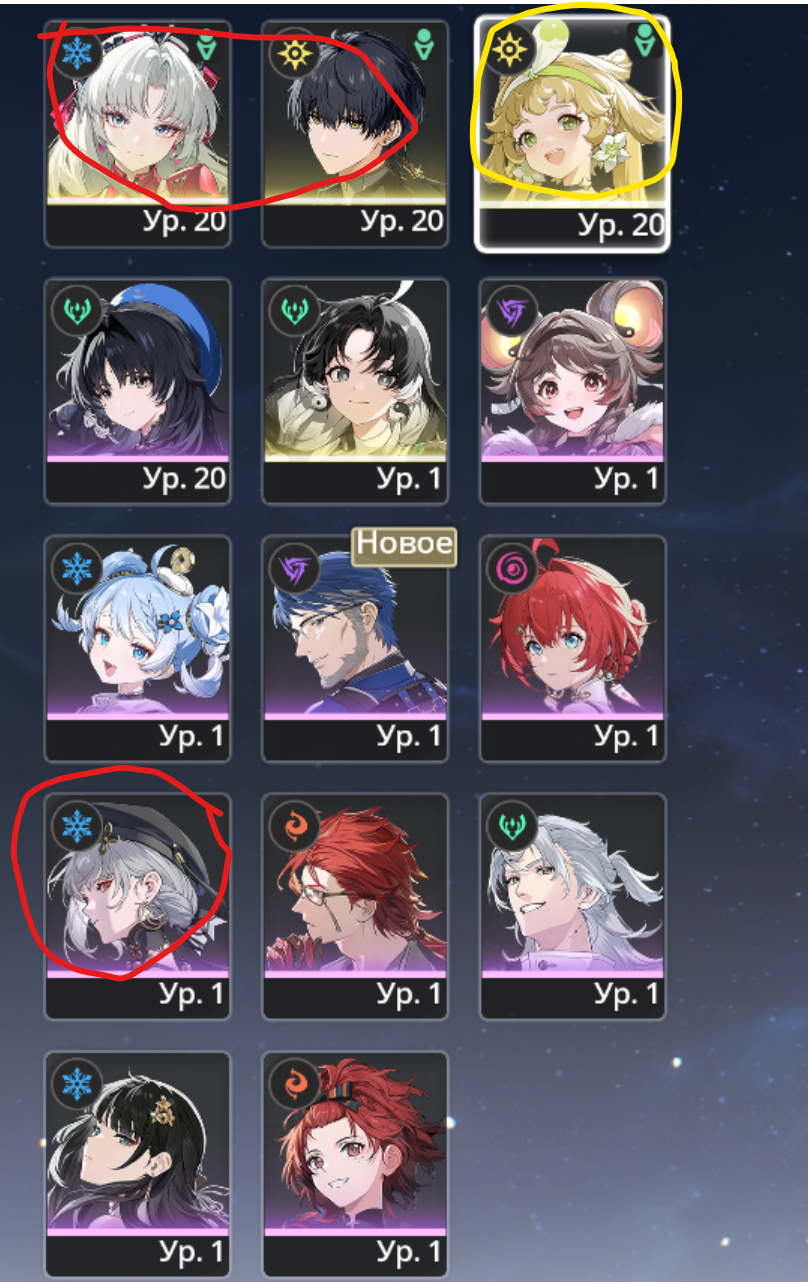
Task: Choose the red-haired man with glasses
Action: tap(355, 906)
